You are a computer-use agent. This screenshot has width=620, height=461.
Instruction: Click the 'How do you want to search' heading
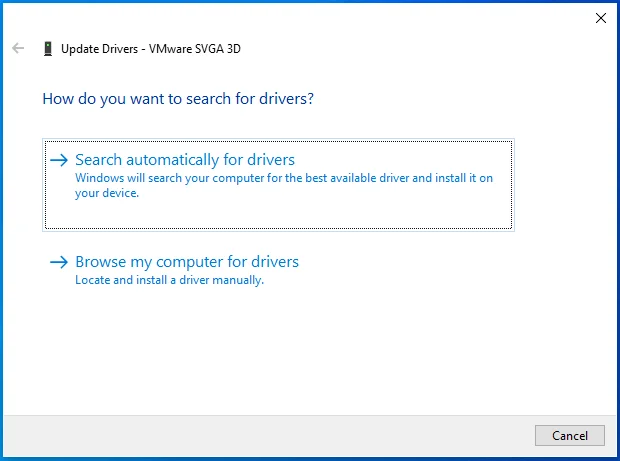pos(178,99)
